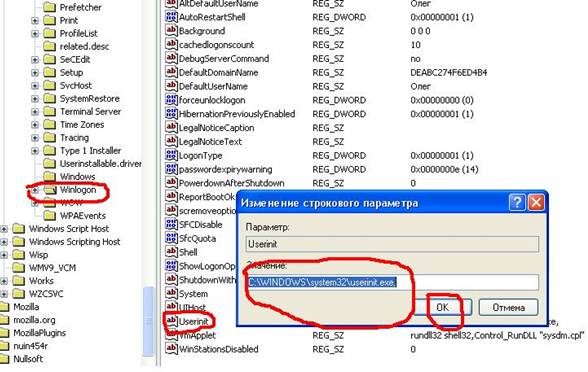This screenshot has width=588, height=372.
Task: Select the Type 1 Installer key
Action: tap(90, 151)
